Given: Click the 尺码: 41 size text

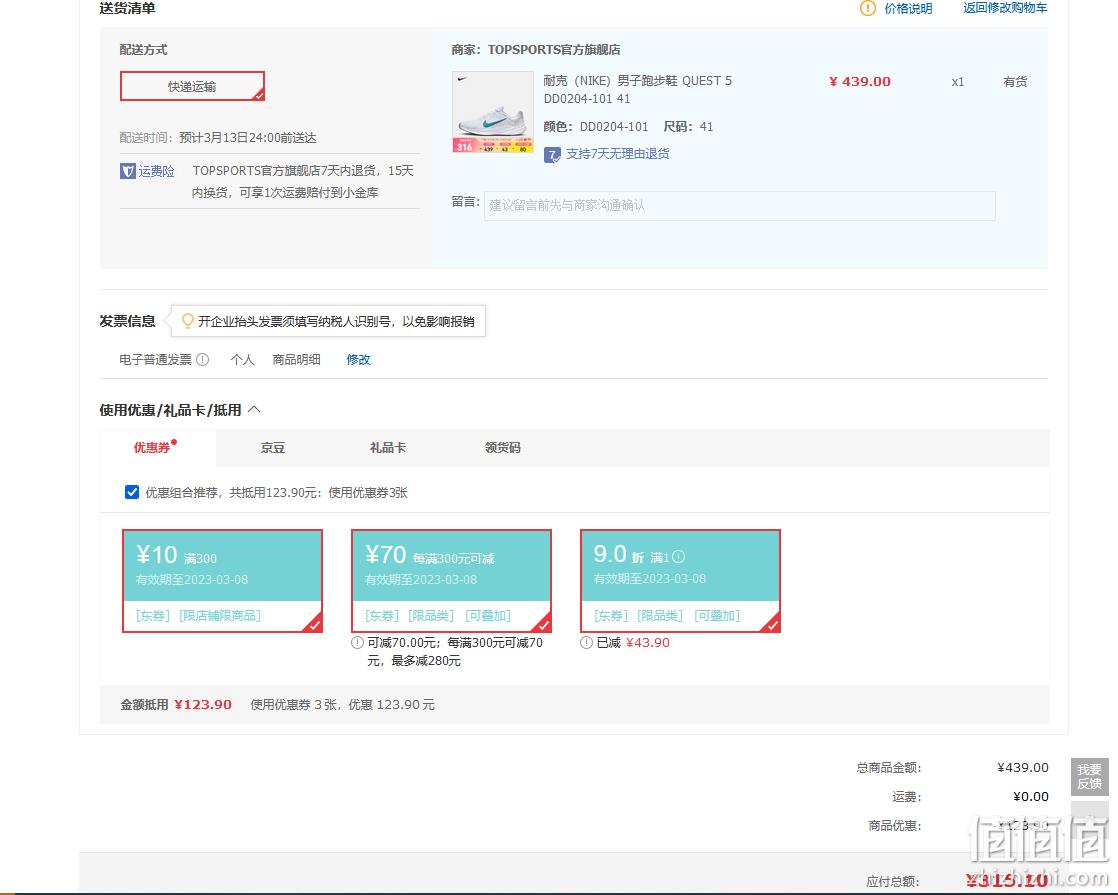Looking at the screenshot, I should pos(688,127).
